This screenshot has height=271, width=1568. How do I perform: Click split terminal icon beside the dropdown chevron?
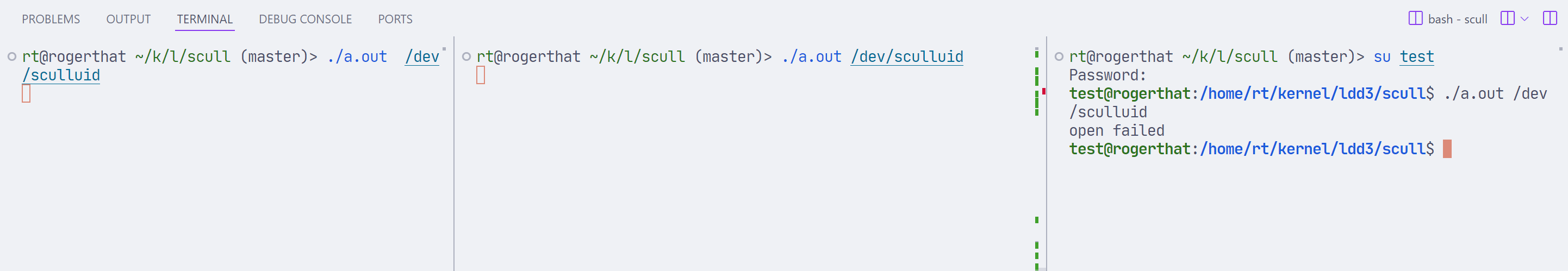point(1508,18)
